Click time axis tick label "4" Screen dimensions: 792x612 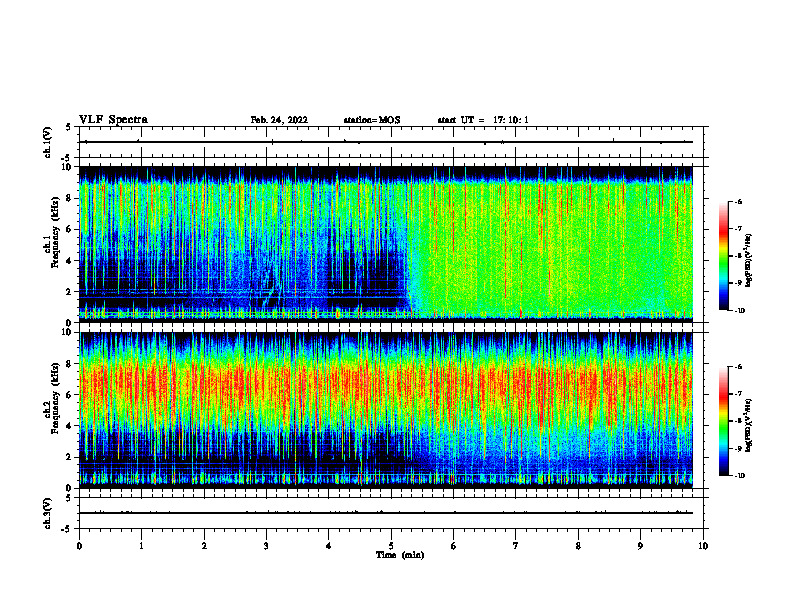pos(329,546)
